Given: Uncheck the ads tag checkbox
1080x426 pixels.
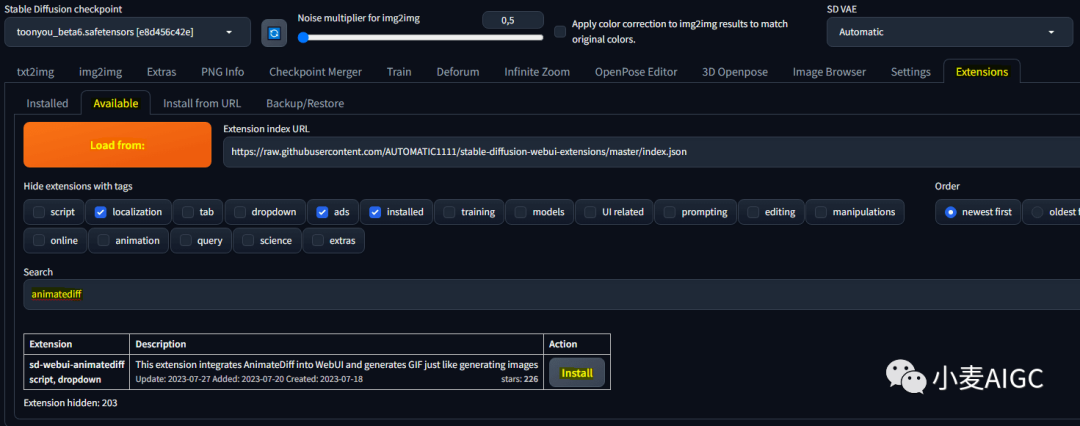Looking at the screenshot, I should pyautogui.click(x=322, y=212).
